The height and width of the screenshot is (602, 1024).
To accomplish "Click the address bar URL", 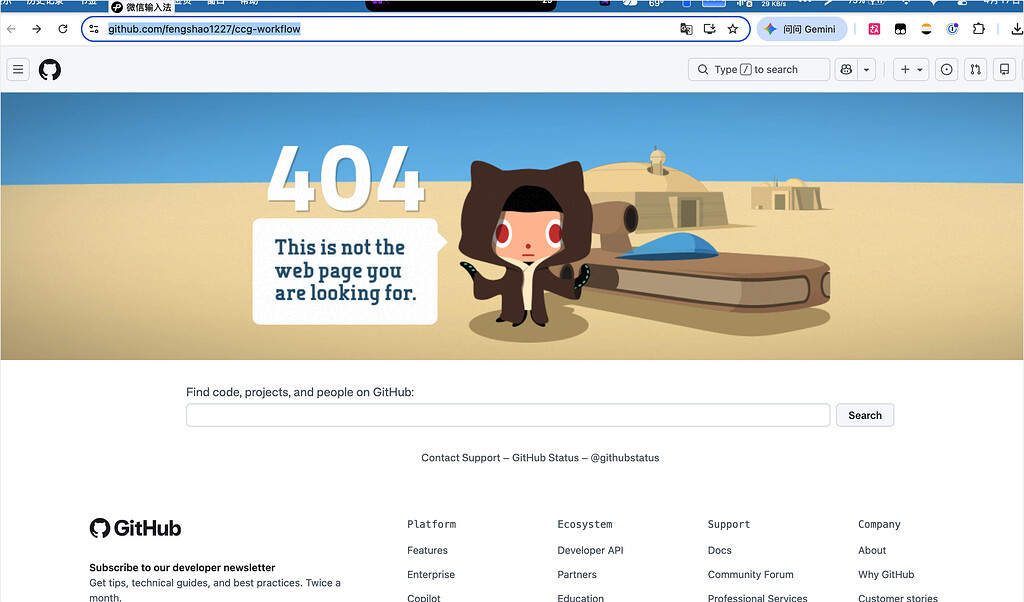I will point(204,29).
